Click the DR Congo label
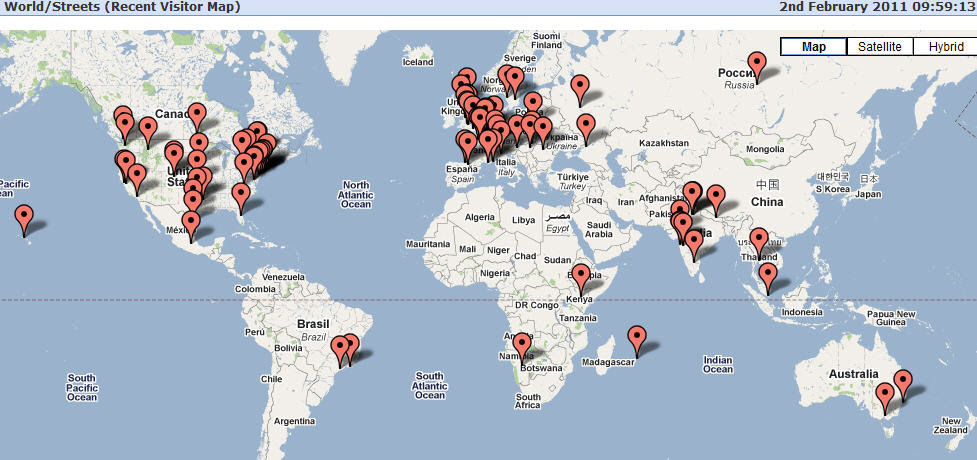Screen dimensions: 977x460 [536, 305]
